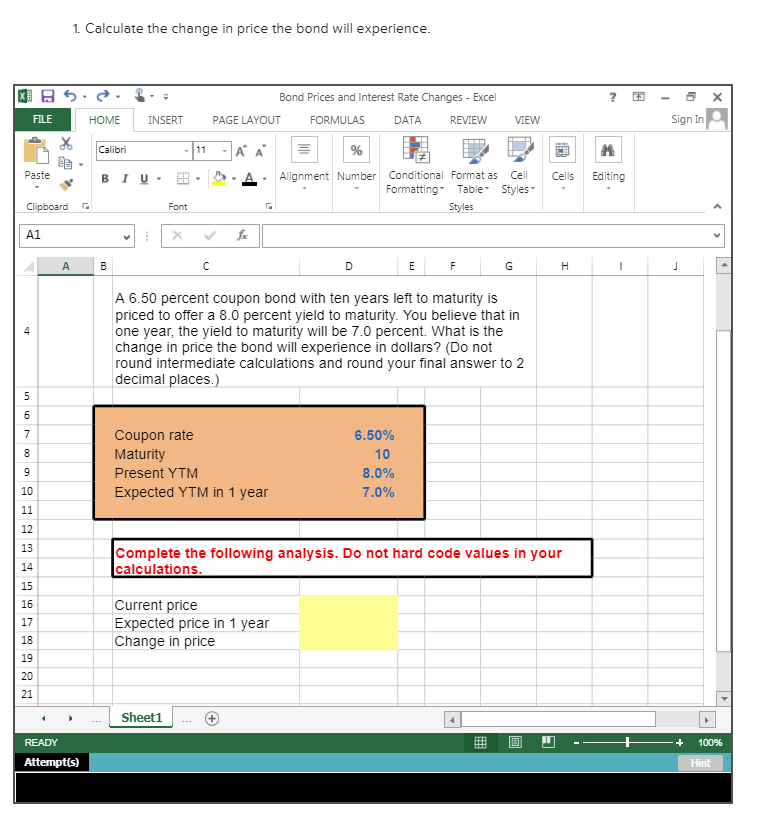
Task: Click the Insert Function fx icon
Action: (242, 235)
